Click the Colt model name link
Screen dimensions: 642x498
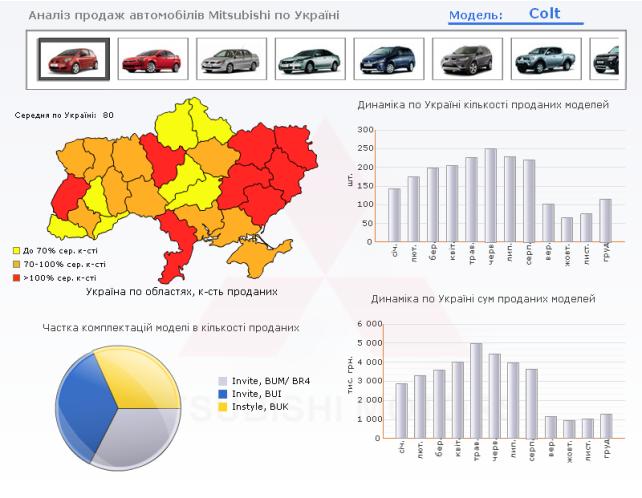tap(544, 14)
